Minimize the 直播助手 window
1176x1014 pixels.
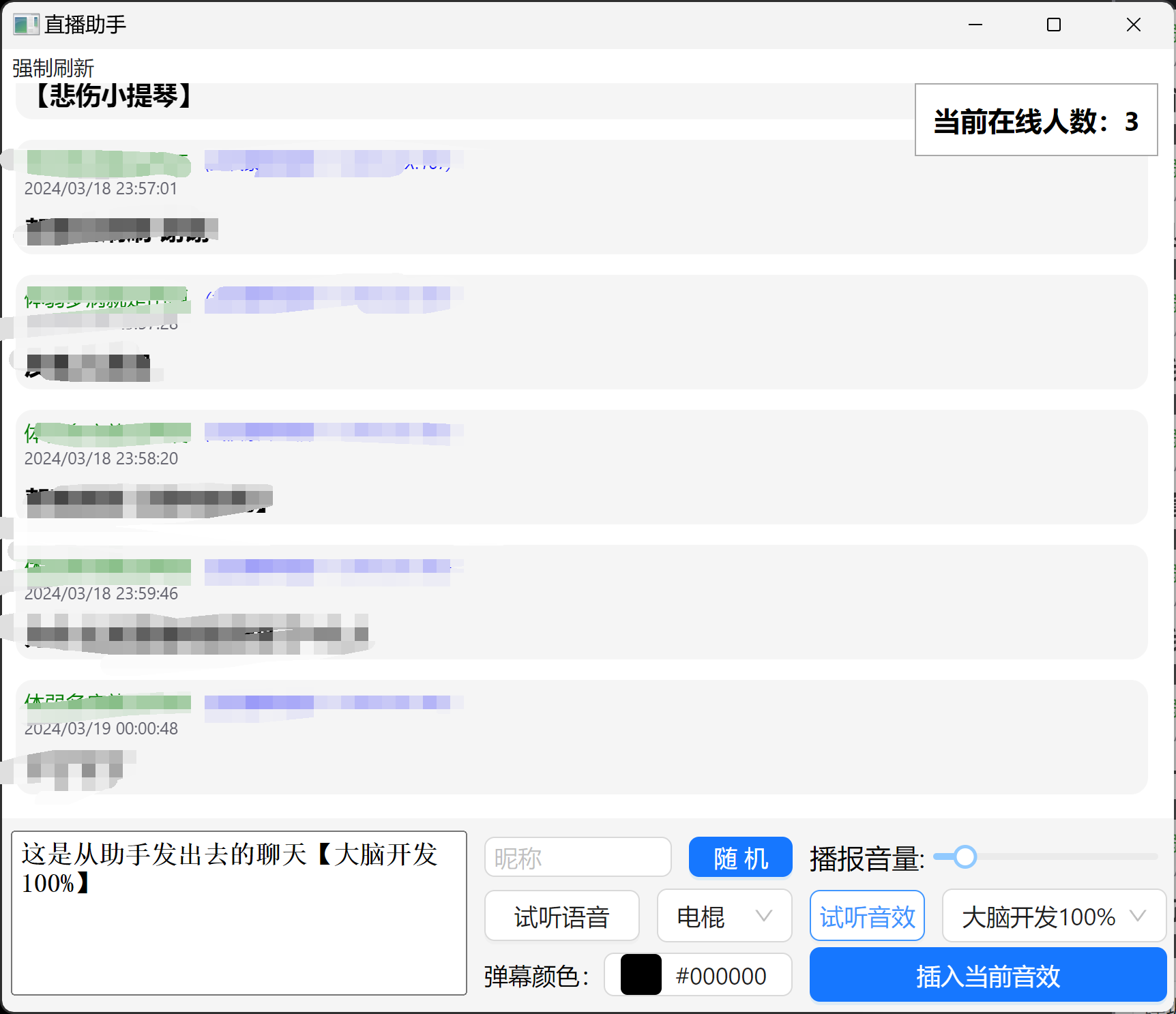975,25
